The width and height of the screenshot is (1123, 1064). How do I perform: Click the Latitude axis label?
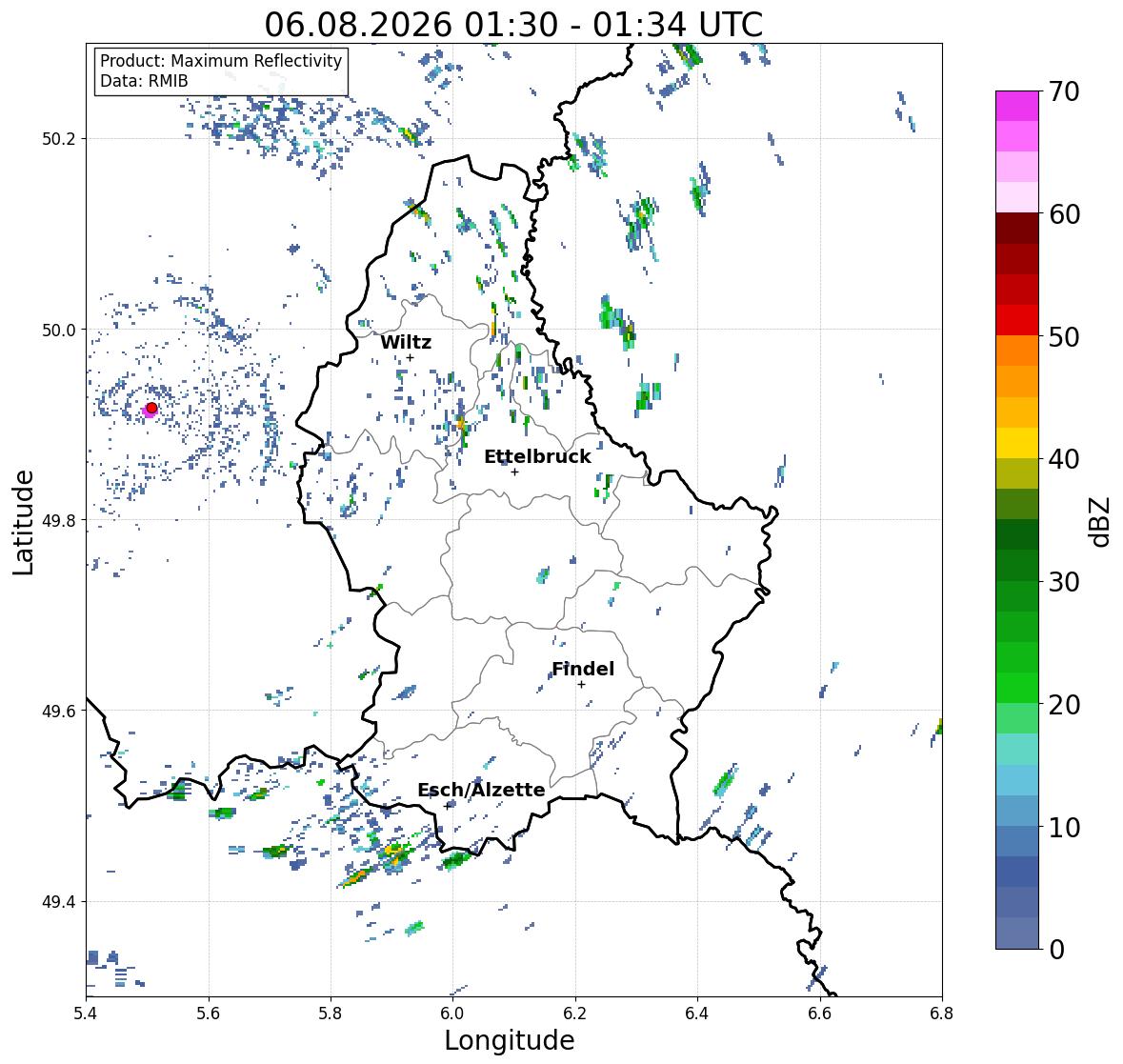(x=23, y=522)
